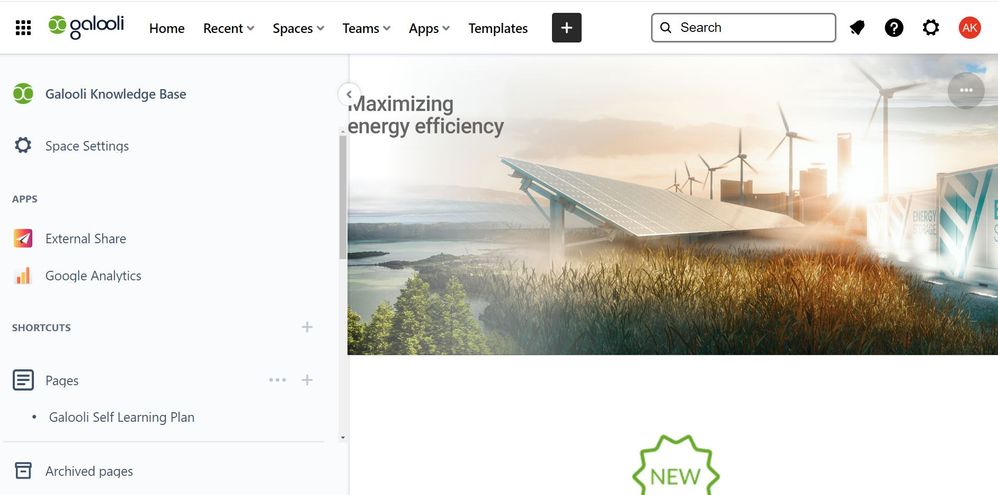Viewport: 998px width, 495px height.
Task: Open Archived pages
Action: tap(89, 471)
